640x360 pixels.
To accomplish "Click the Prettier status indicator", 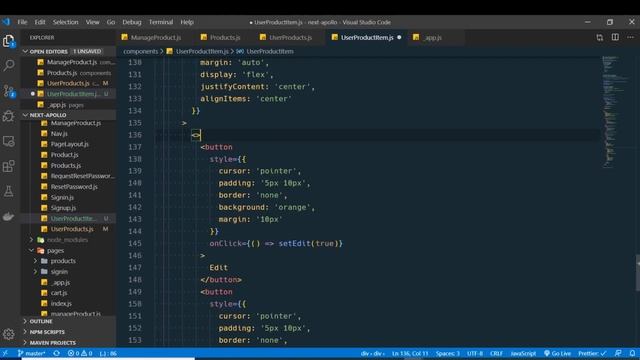I will click(592, 353).
